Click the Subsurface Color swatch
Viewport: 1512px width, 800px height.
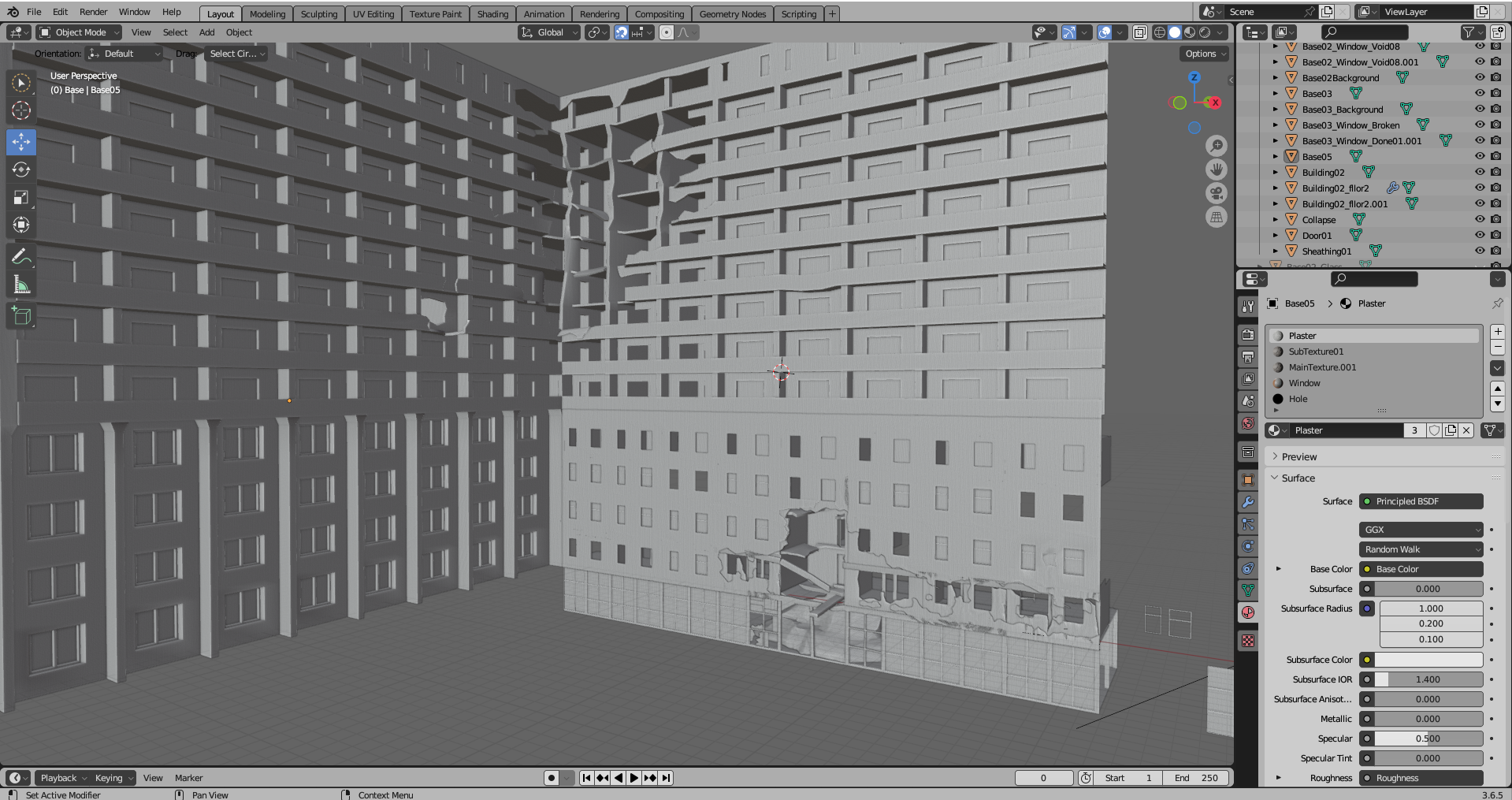pyautogui.click(x=1430, y=660)
